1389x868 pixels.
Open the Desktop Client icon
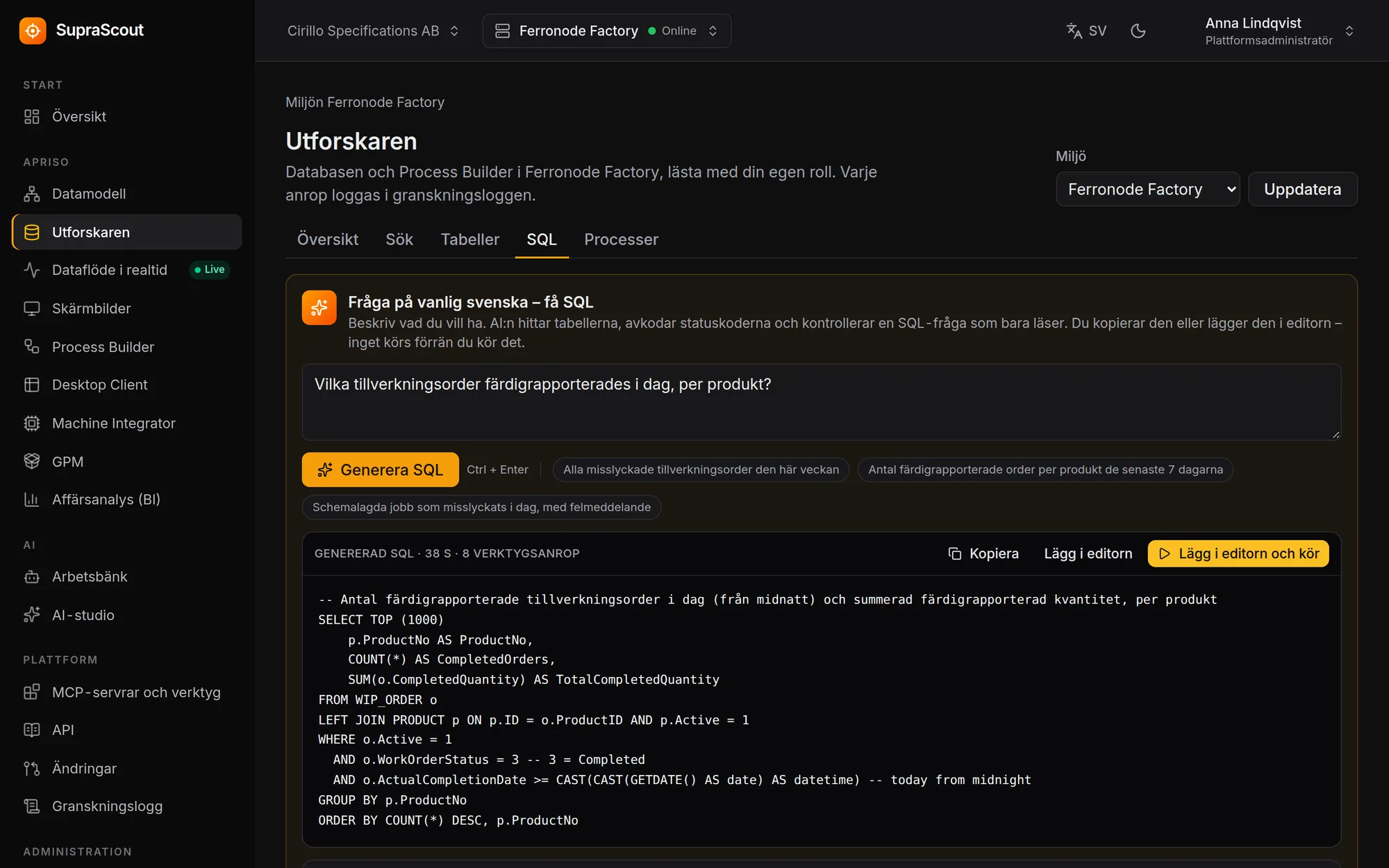click(32, 385)
